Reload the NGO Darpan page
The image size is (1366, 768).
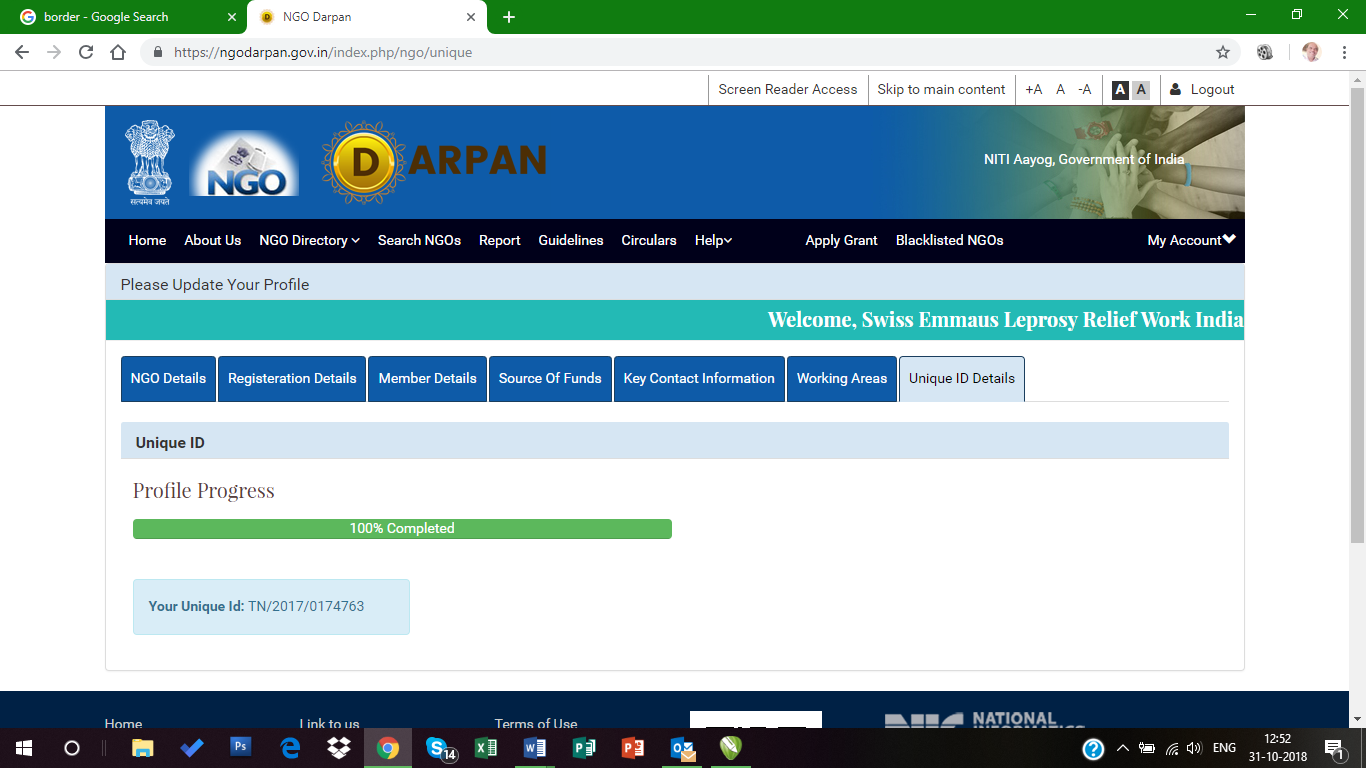[86, 52]
